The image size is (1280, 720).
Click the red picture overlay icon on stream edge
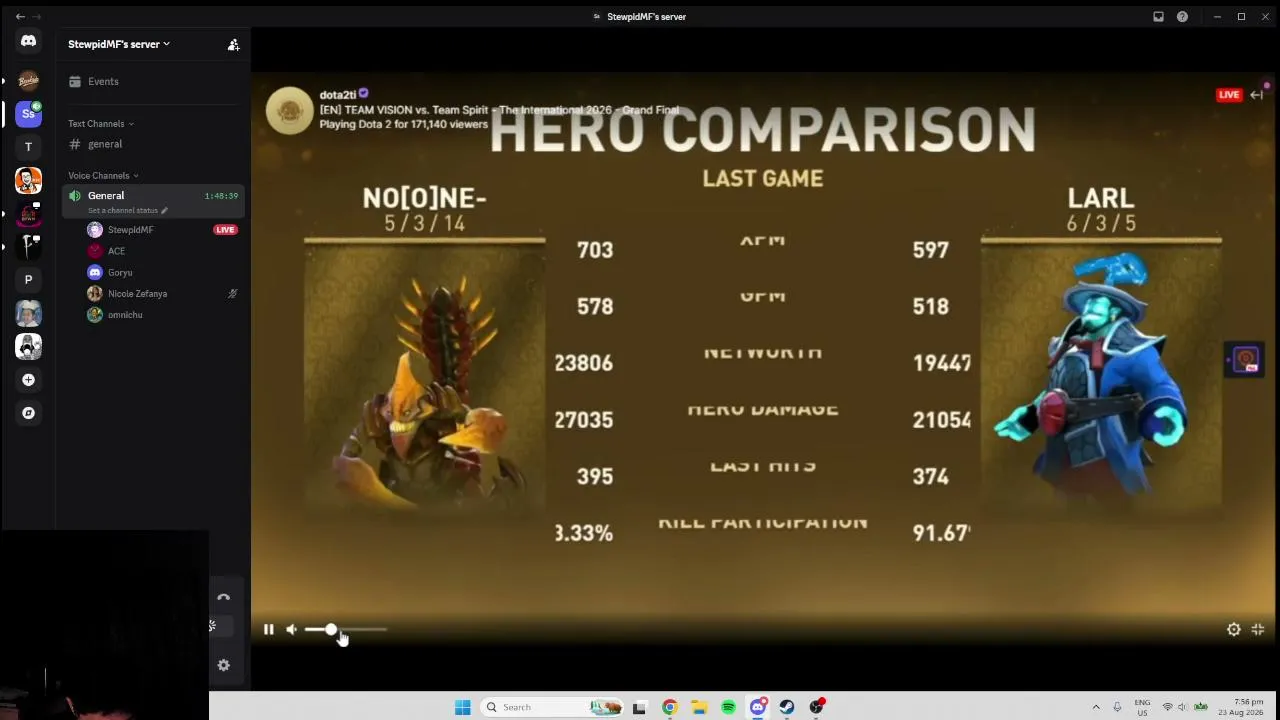pyautogui.click(x=1246, y=360)
